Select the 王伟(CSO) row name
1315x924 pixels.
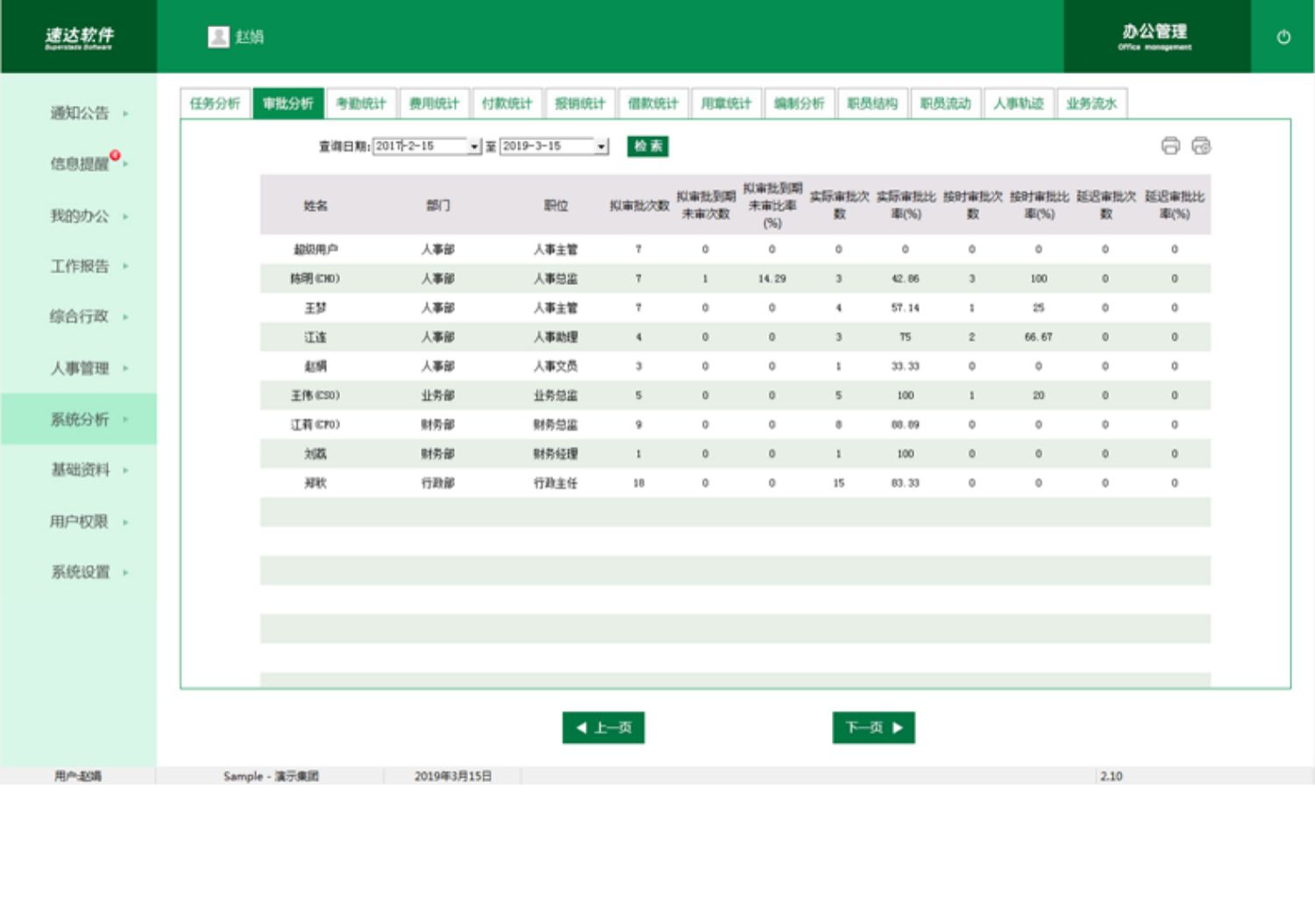pos(316,395)
